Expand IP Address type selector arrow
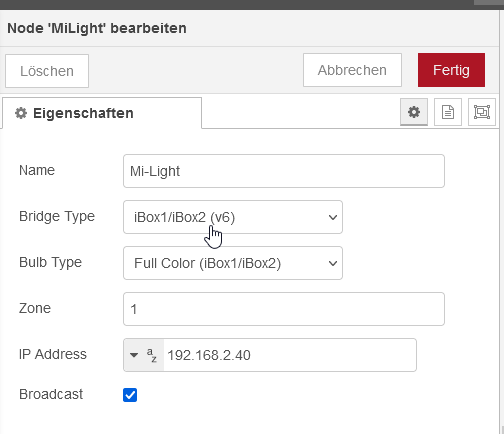Image resolution: width=504 pixels, height=434 pixels. coord(134,355)
